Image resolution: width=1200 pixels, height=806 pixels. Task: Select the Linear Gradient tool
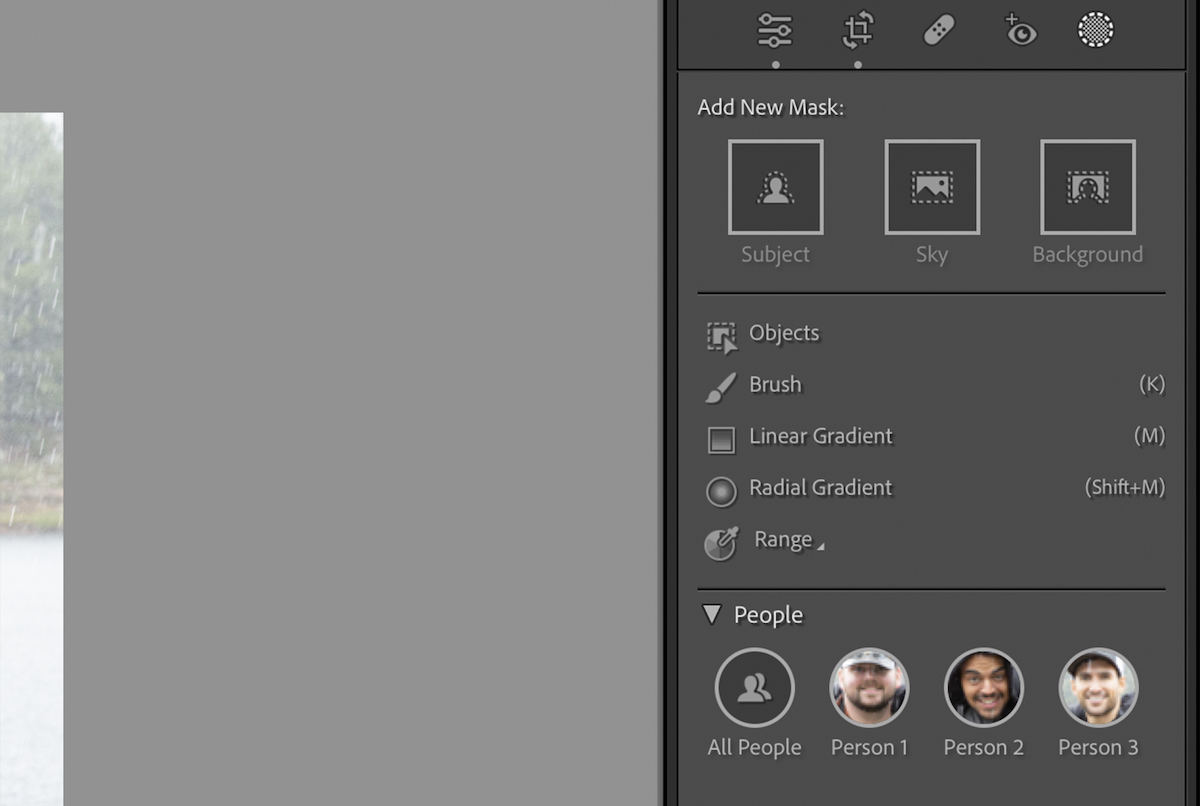point(820,437)
